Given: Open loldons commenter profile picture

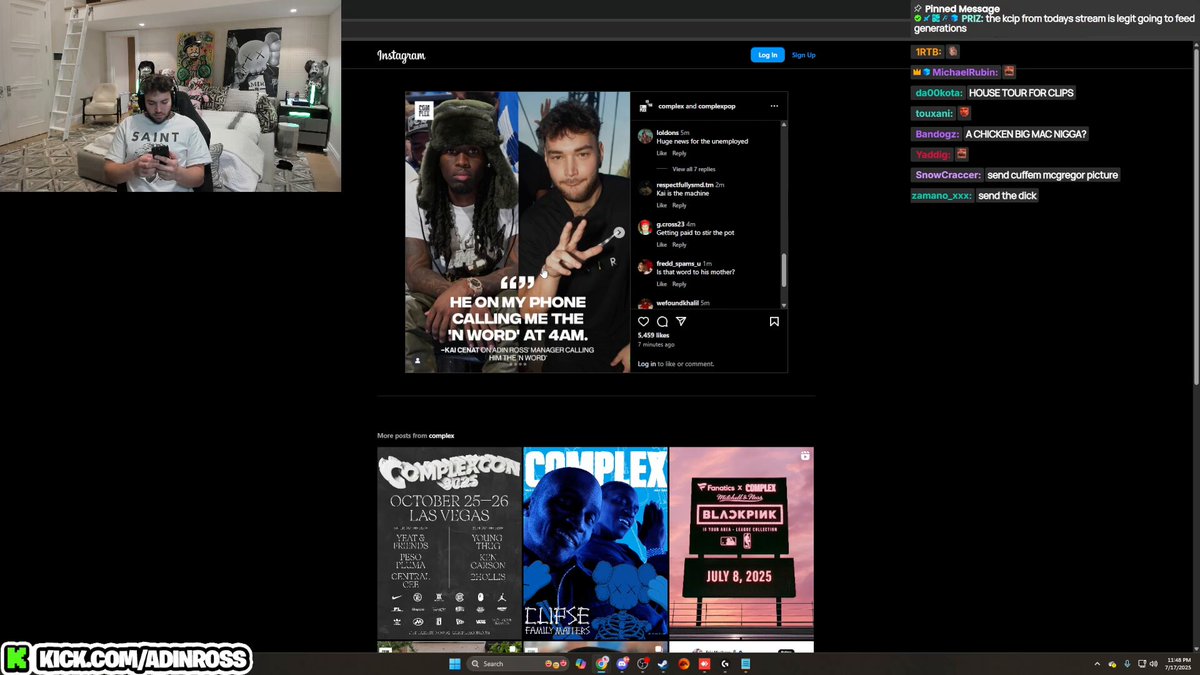Looking at the screenshot, I should point(645,136).
